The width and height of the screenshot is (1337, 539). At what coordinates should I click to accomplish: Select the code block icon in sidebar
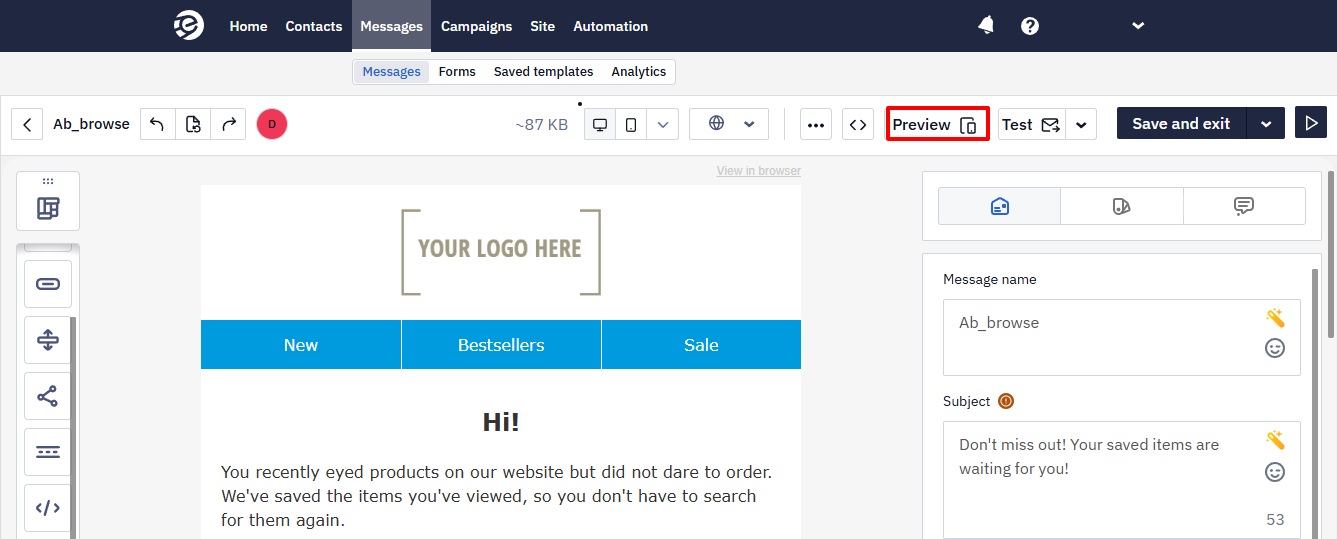[x=48, y=508]
